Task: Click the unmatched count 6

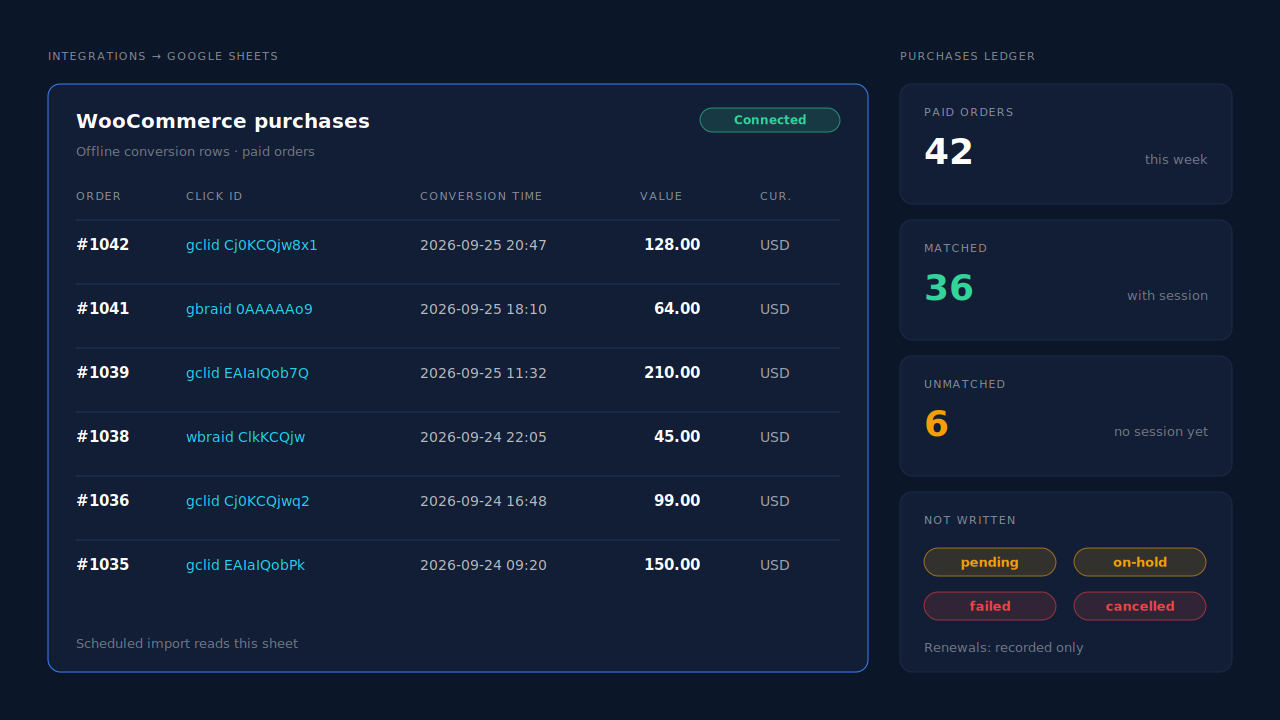Action: click(936, 424)
